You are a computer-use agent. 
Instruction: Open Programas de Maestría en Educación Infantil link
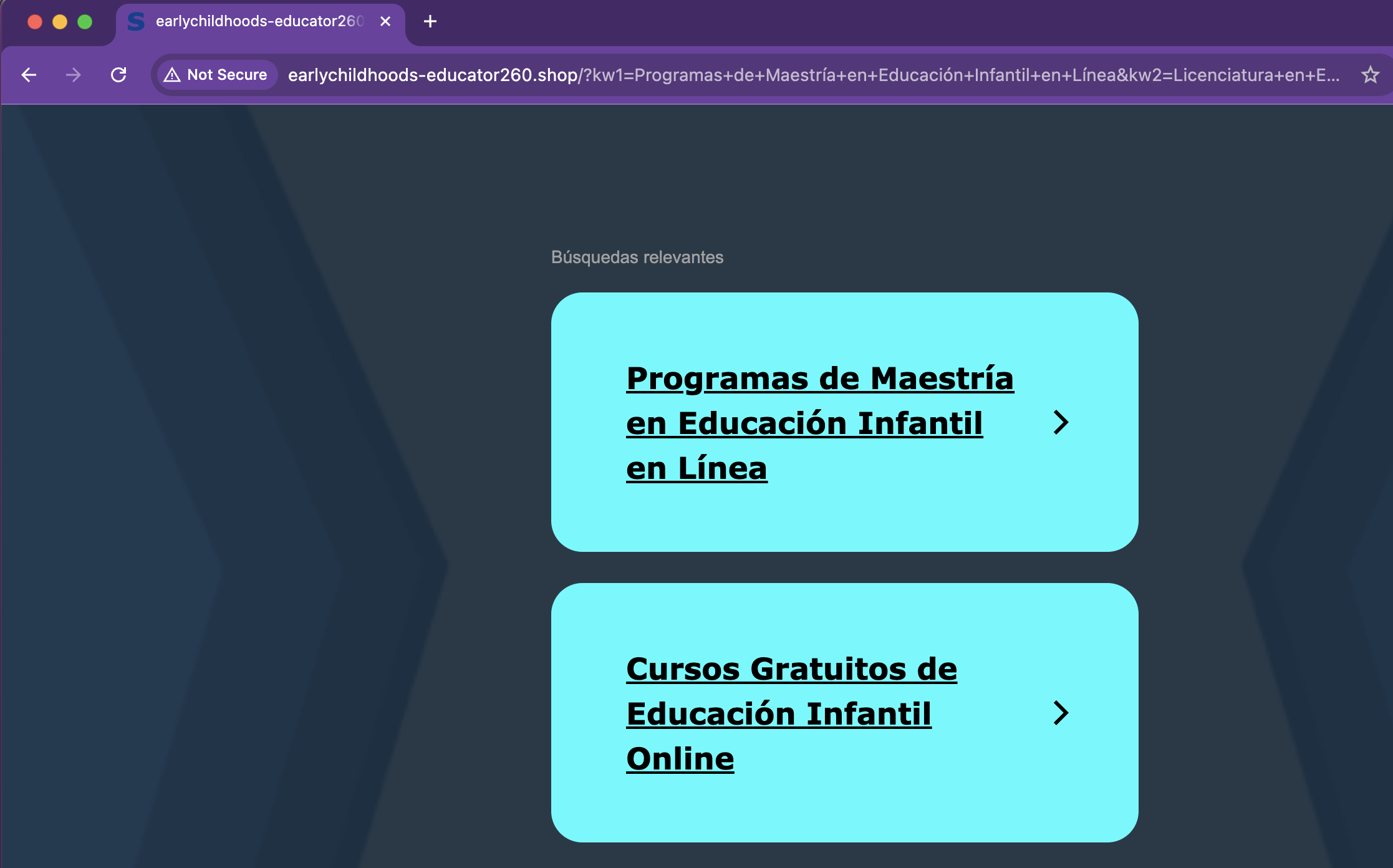pyautogui.click(x=819, y=379)
